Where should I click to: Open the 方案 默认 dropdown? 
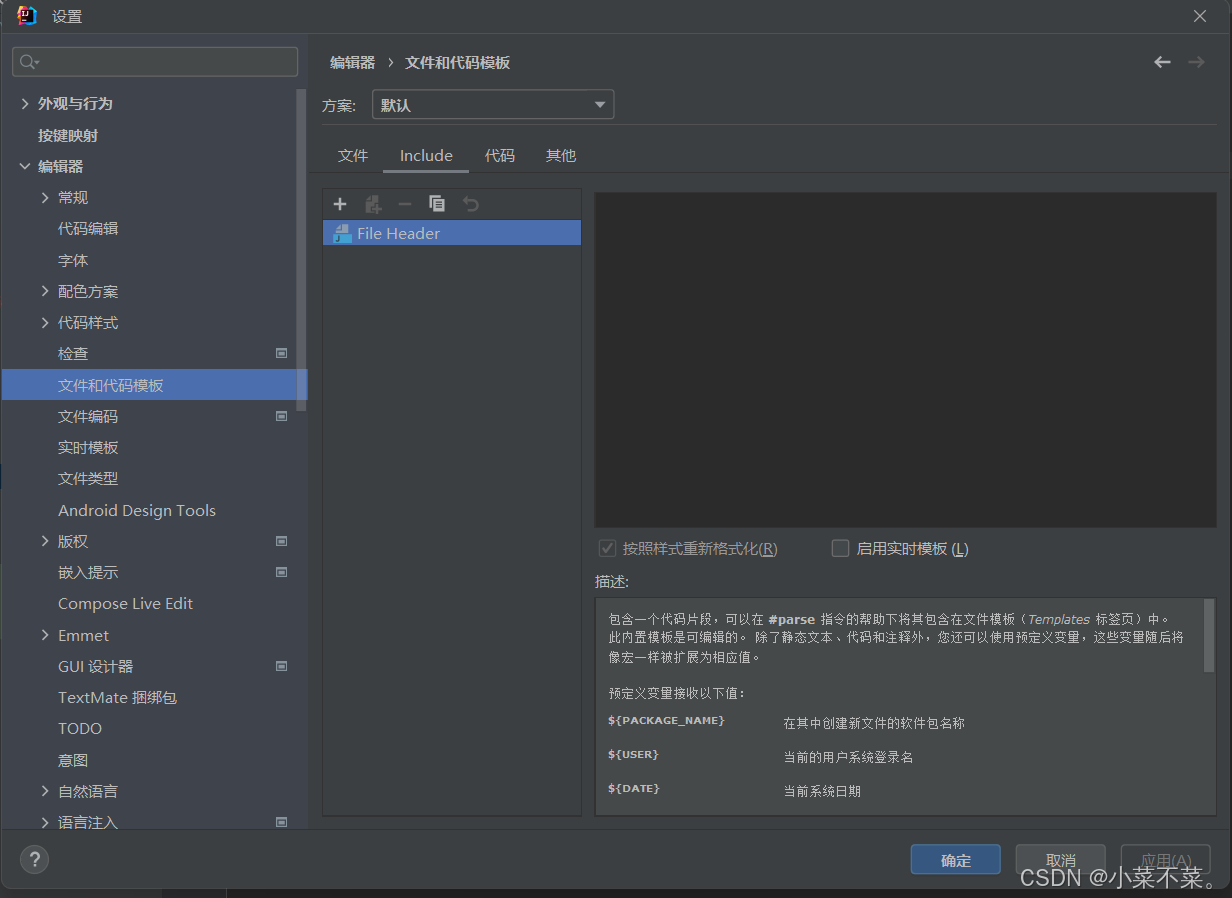tap(493, 105)
